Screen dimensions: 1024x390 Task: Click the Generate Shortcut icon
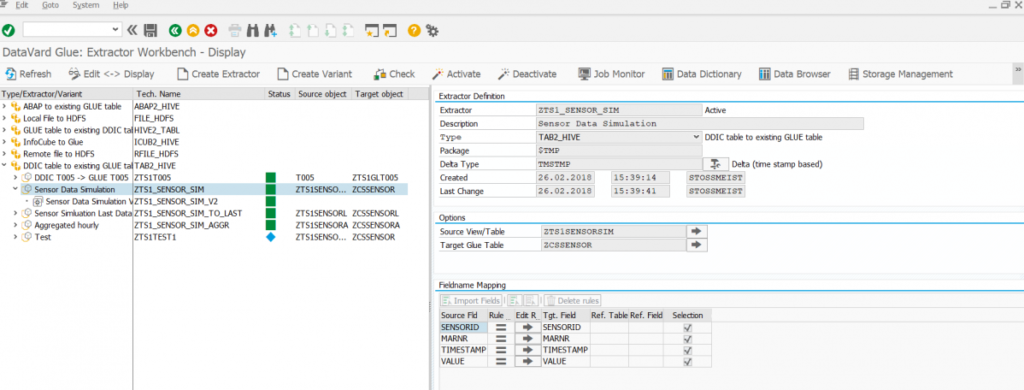[x=390, y=30]
